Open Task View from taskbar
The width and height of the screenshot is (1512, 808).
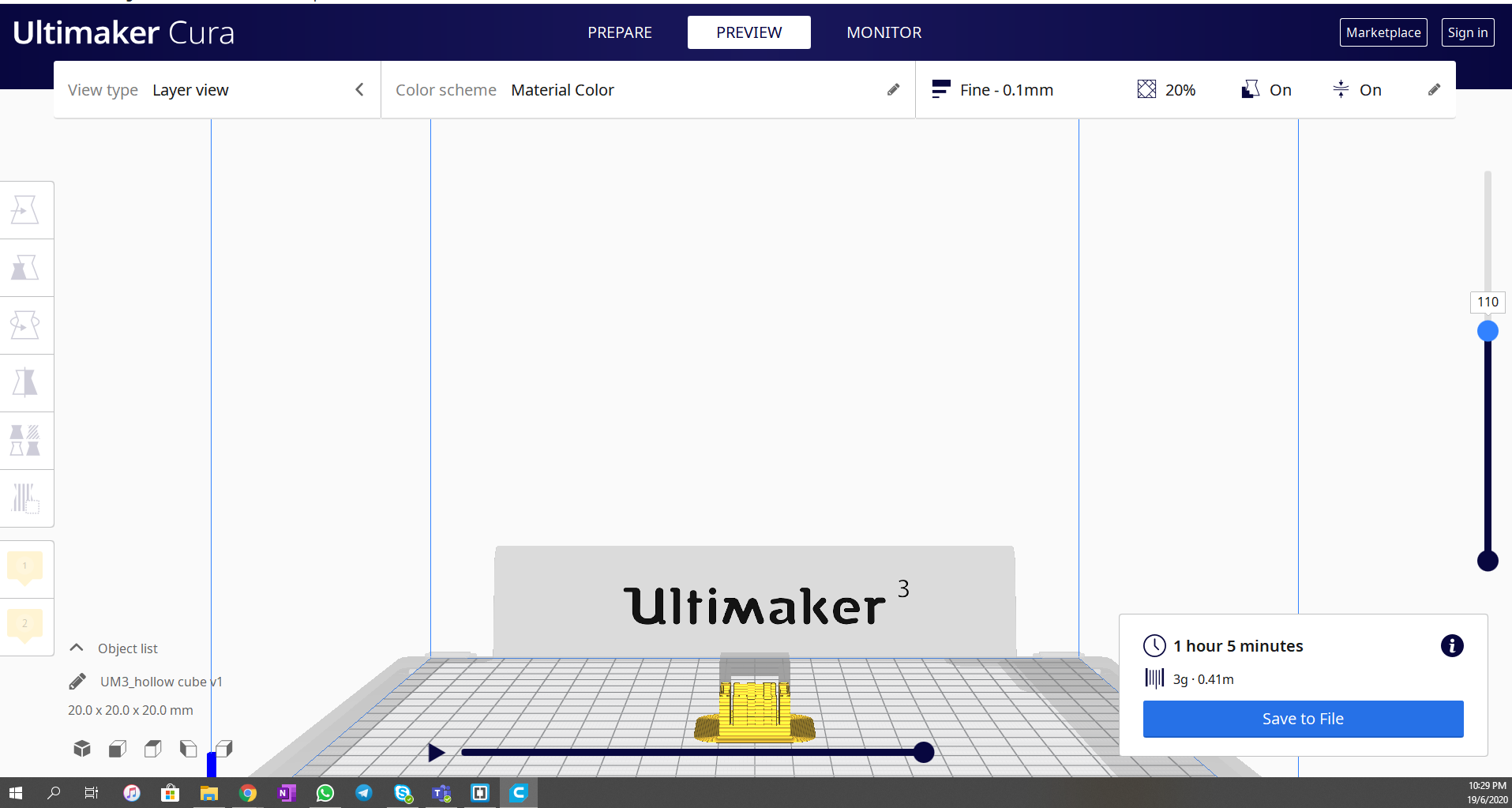click(x=92, y=793)
